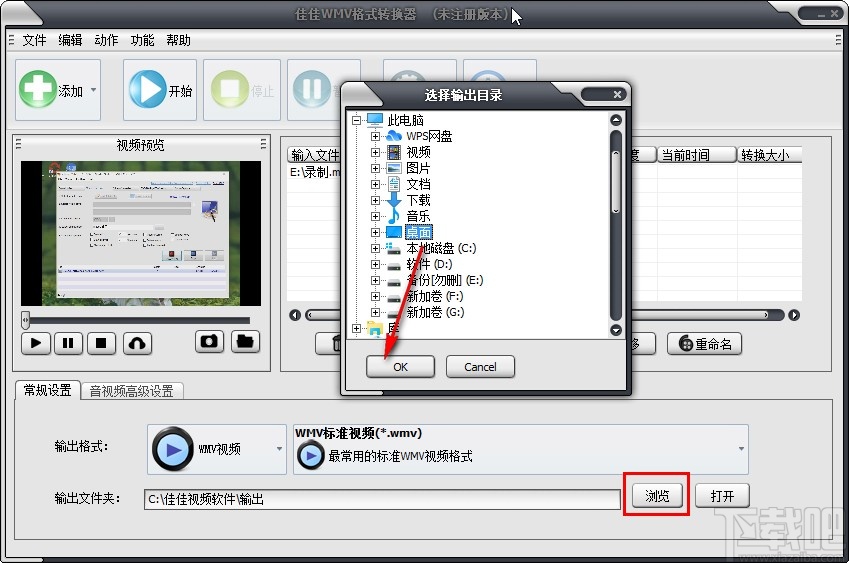Select 桌面 in the folder tree
This screenshot has width=849, height=563.
point(419,232)
